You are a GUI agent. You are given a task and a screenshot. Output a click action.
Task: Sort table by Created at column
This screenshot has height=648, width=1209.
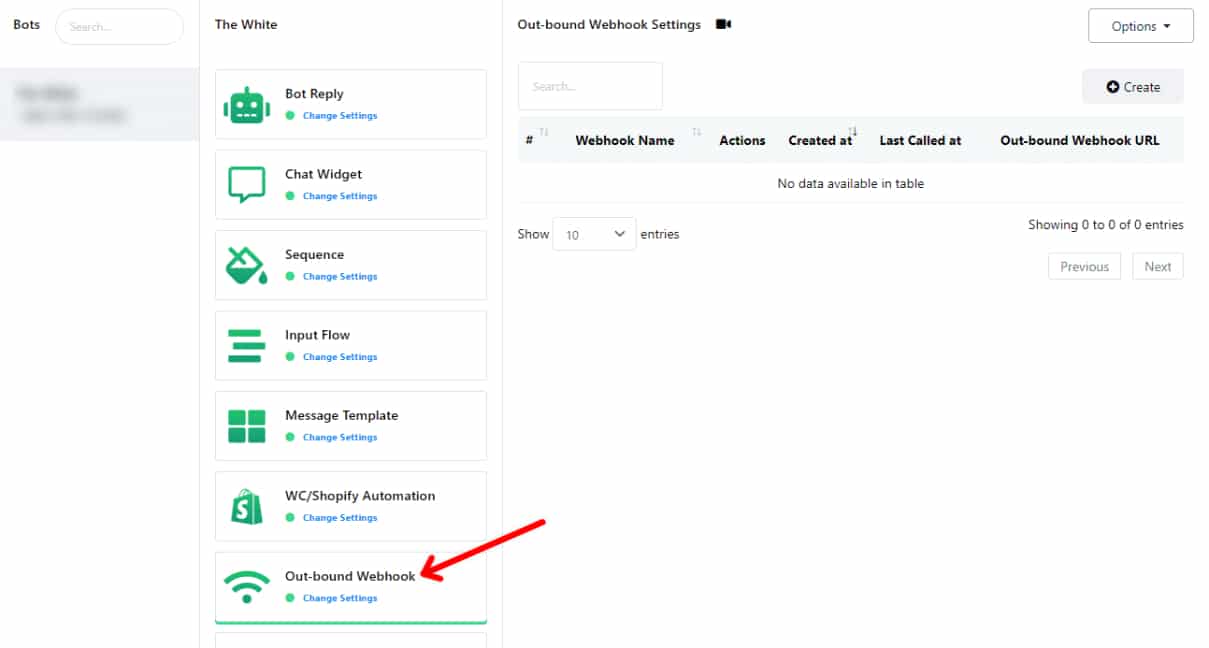point(820,141)
